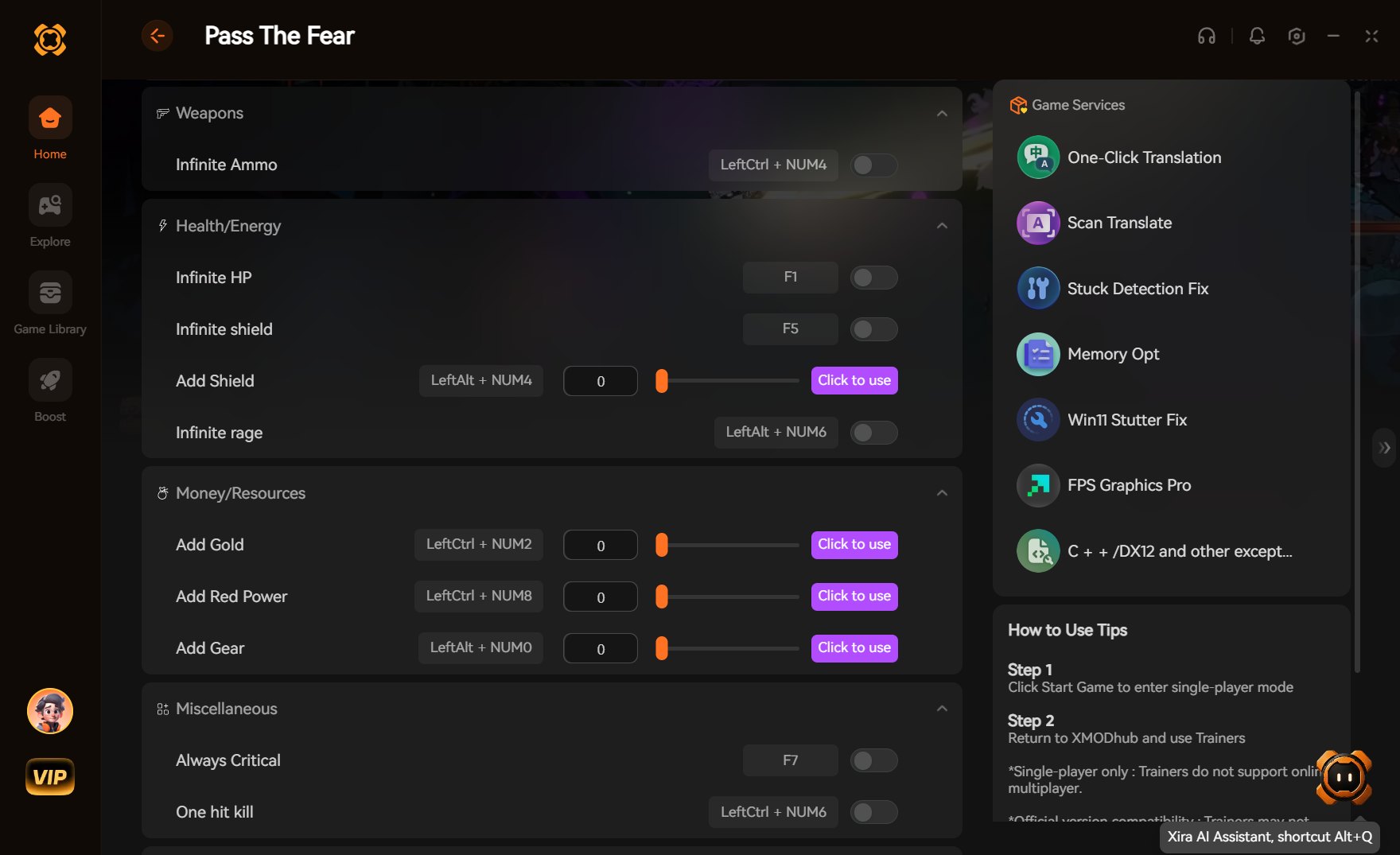Click the right panel vertical scrollbar

point(1357,382)
